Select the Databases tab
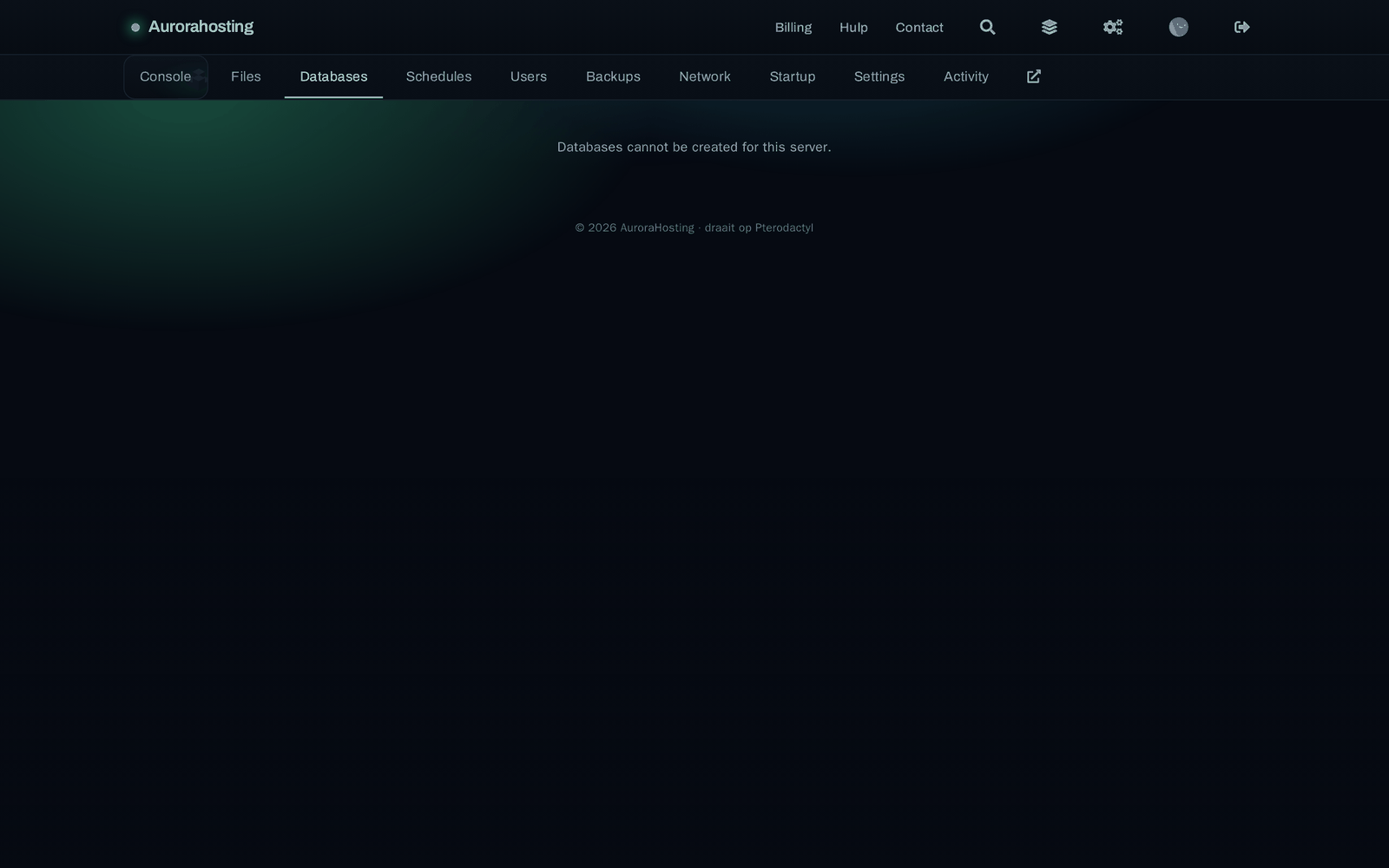Viewport: 1389px width, 868px height. coord(333,76)
